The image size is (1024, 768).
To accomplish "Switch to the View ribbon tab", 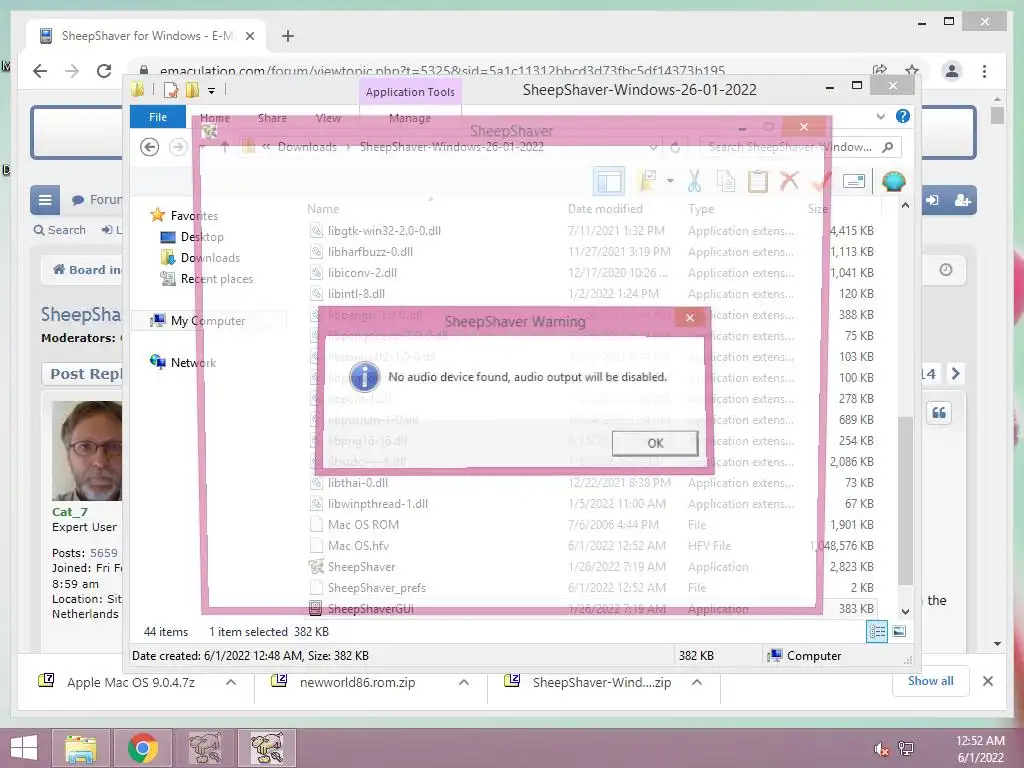I will click(x=328, y=118).
